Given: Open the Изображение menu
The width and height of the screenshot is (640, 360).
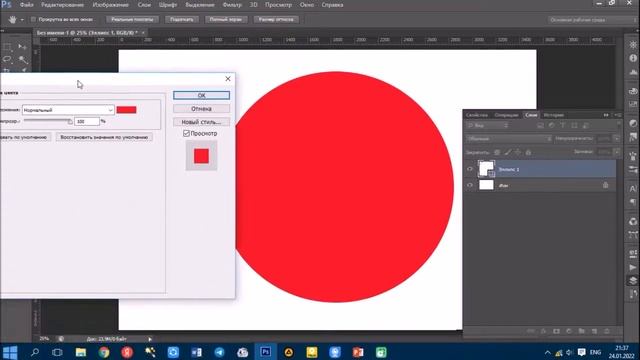Looking at the screenshot, I should [110, 5].
